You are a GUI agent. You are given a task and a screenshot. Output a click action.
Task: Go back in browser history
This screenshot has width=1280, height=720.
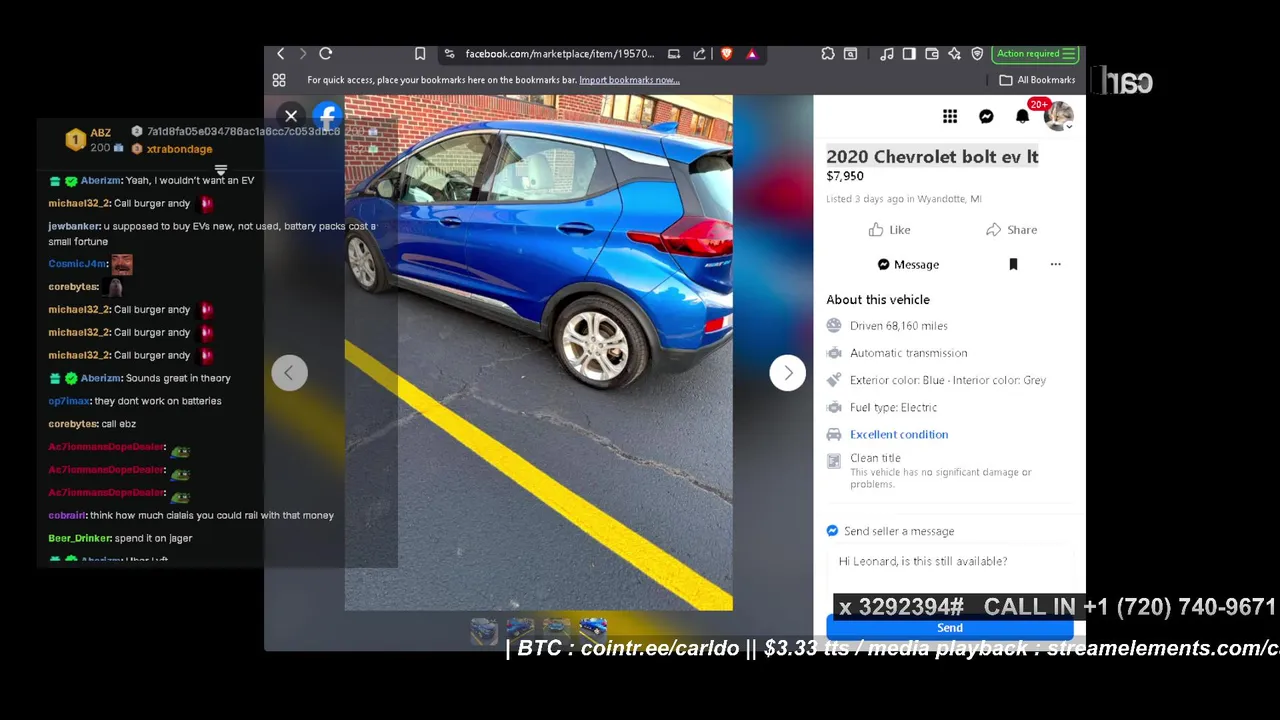tap(281, 54)
